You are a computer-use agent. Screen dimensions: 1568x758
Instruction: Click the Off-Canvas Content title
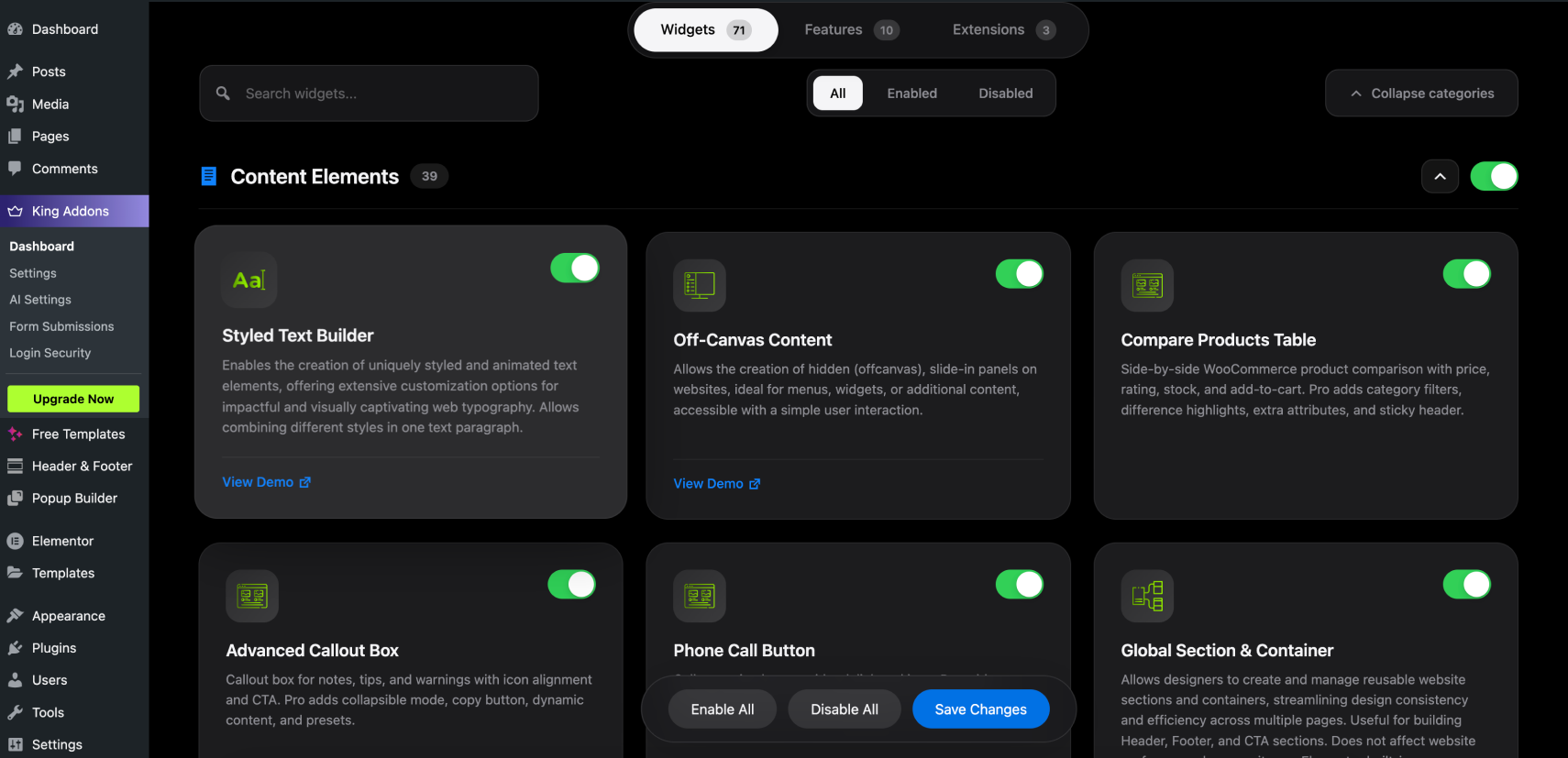pos(753,340)
